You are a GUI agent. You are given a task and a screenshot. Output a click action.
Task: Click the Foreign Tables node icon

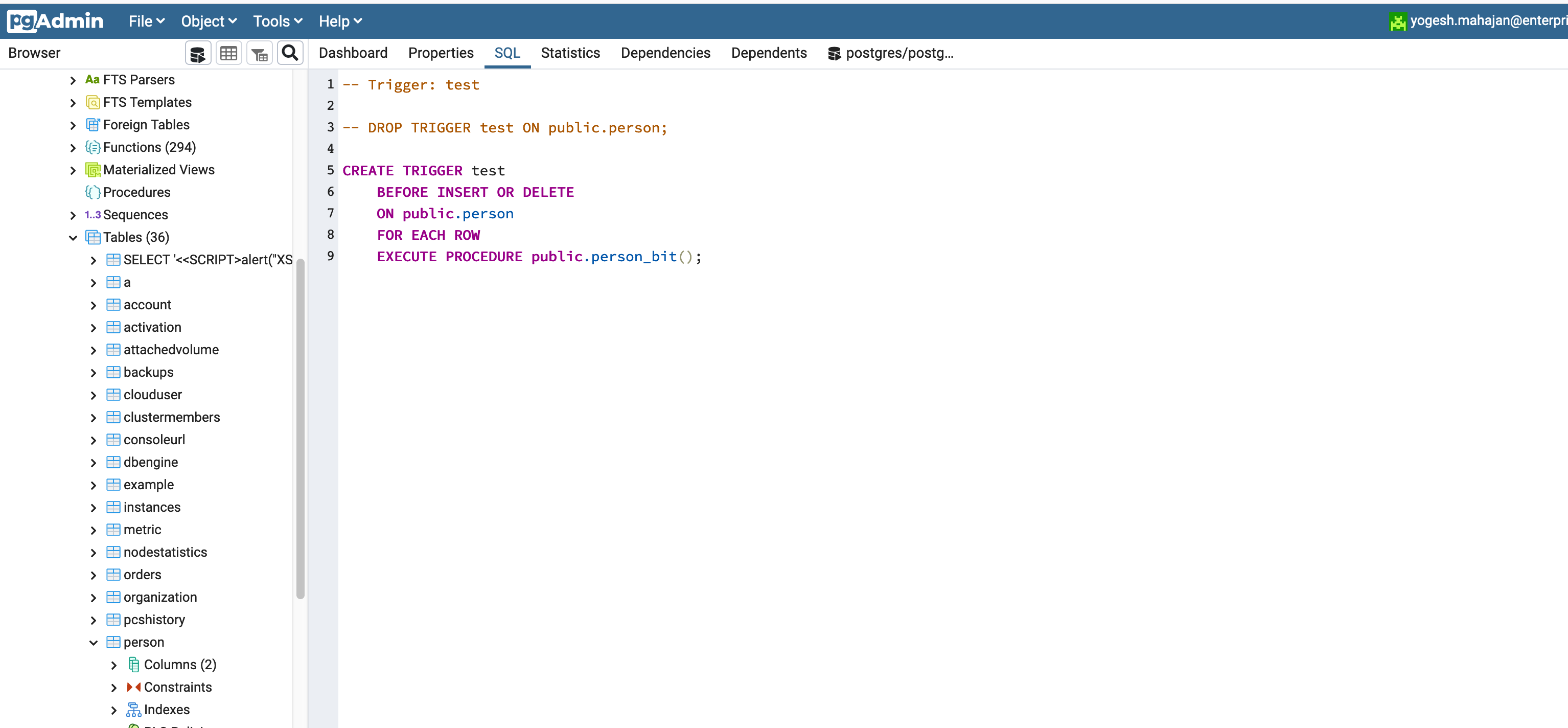point(92,124)
